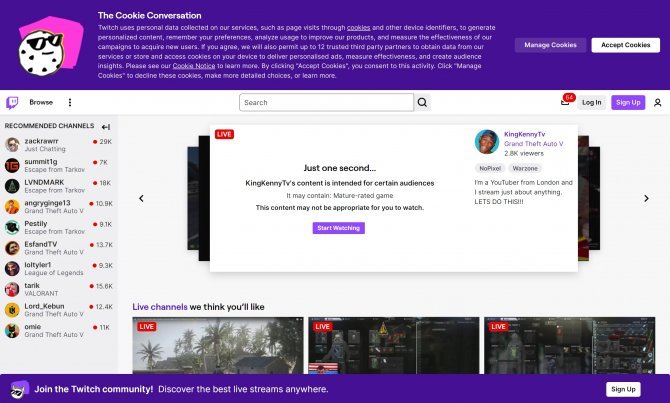
Task: Click the Twitch mascot in bottom banner
Action: pos(20,389)
